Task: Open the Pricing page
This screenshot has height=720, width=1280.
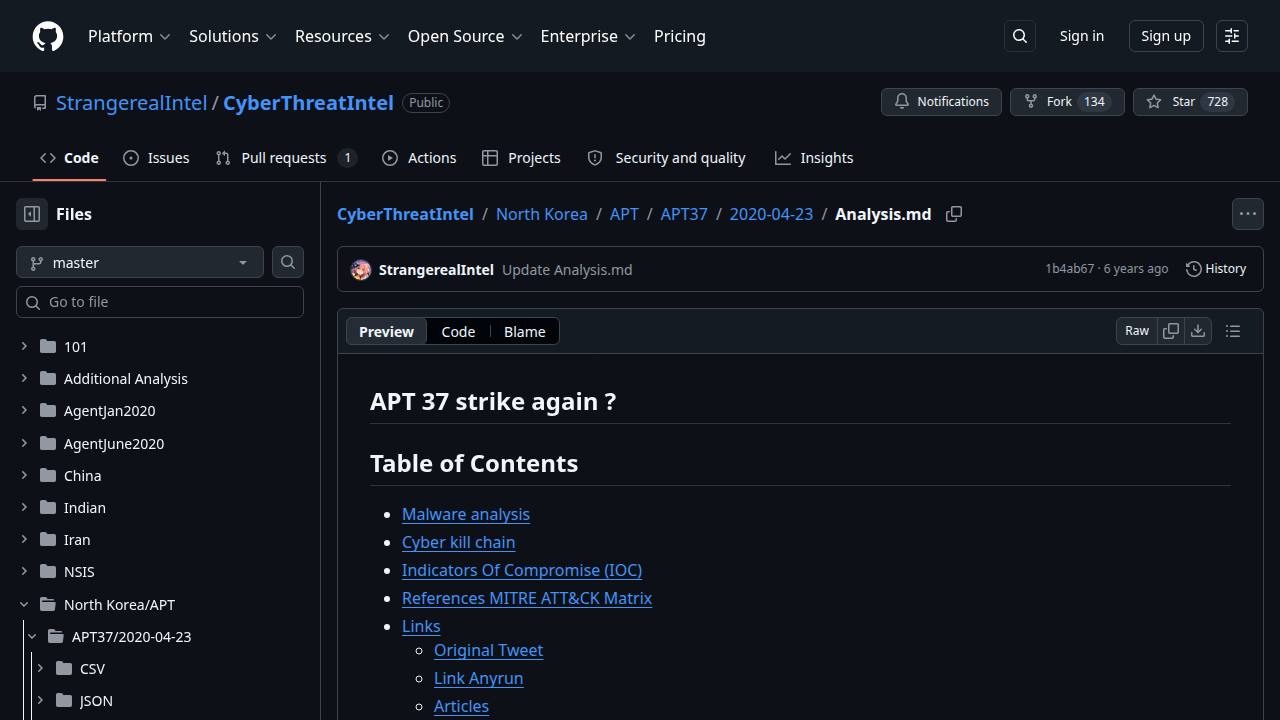Action: point(680,36)
